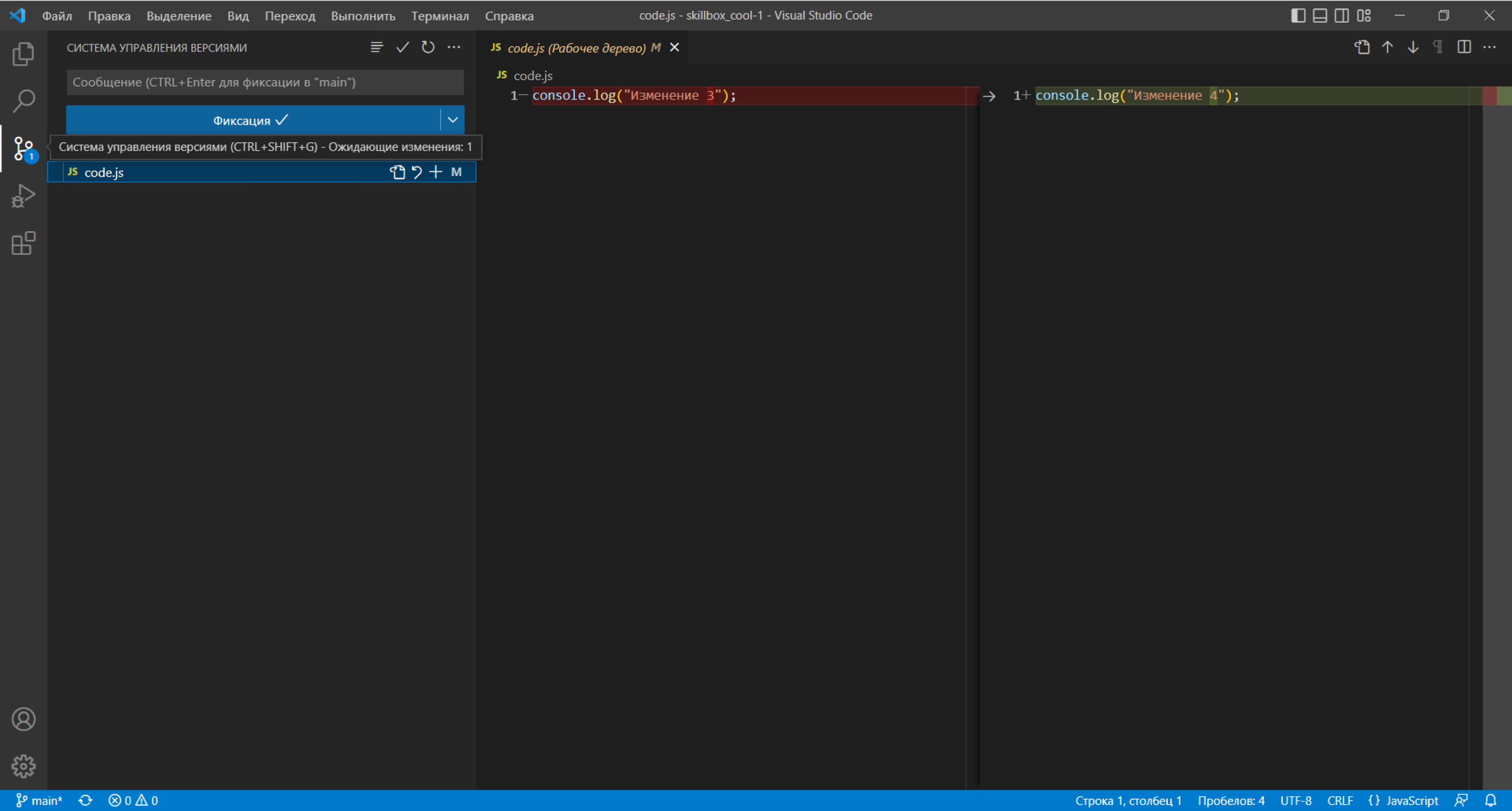1512x811 pixels.
Task: Toggle primary sidebar visibility in title bar
Action: pos(1298,15)
